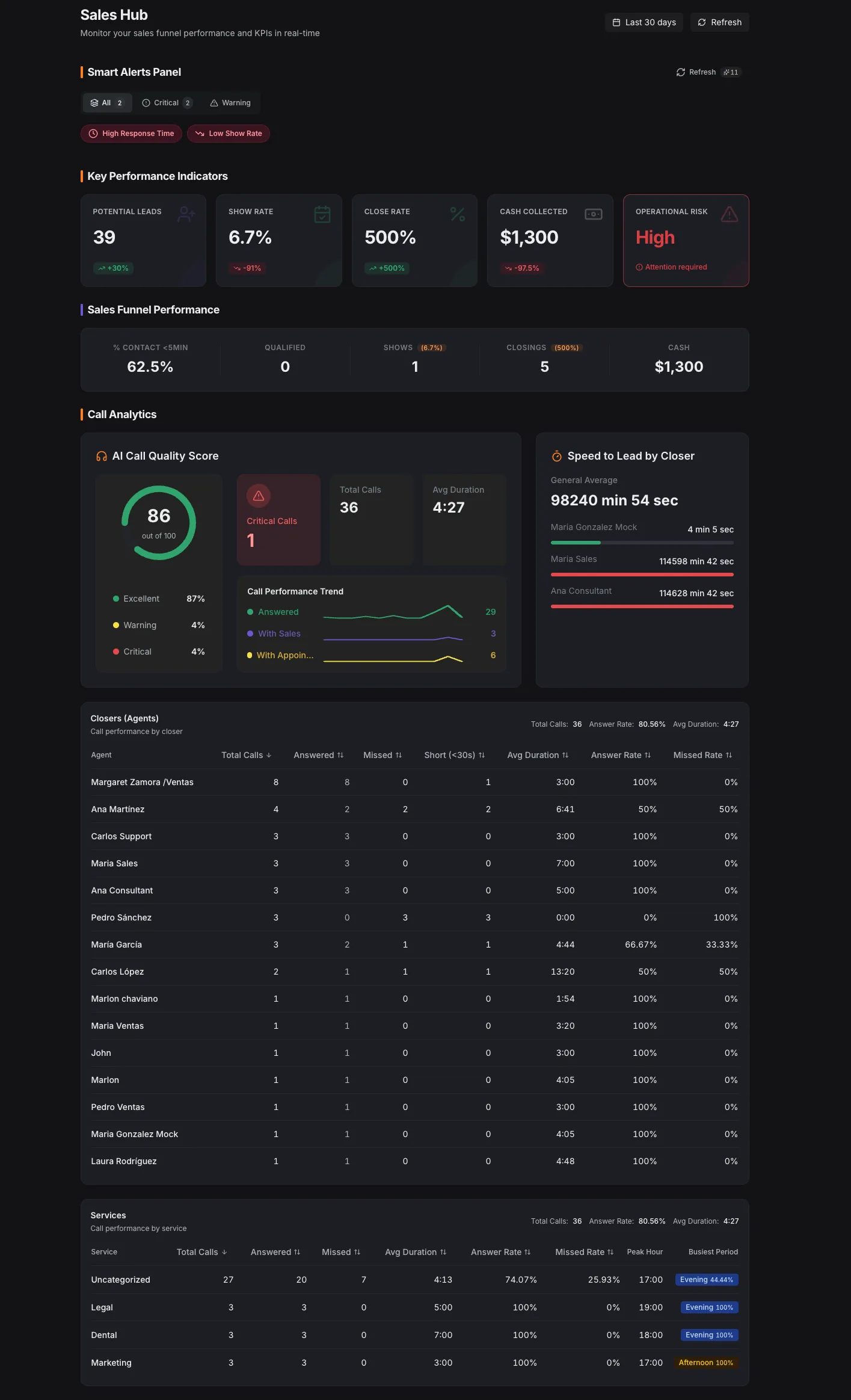Open the Low Show Rate alert chip
The height and width of the screenshot is (1400, 851).
[x=229, y=134]
